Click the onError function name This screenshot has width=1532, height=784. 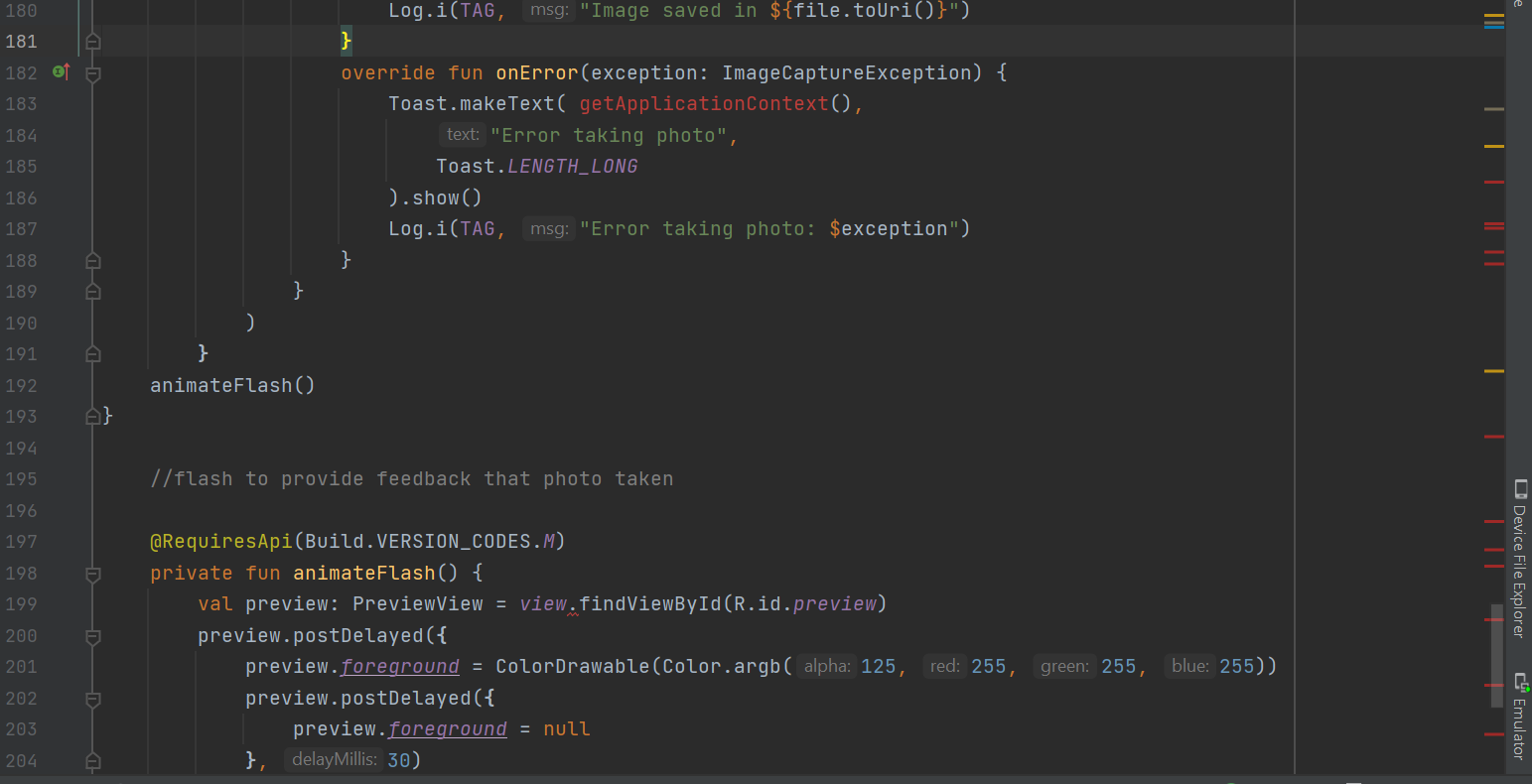tap(537, 72)
